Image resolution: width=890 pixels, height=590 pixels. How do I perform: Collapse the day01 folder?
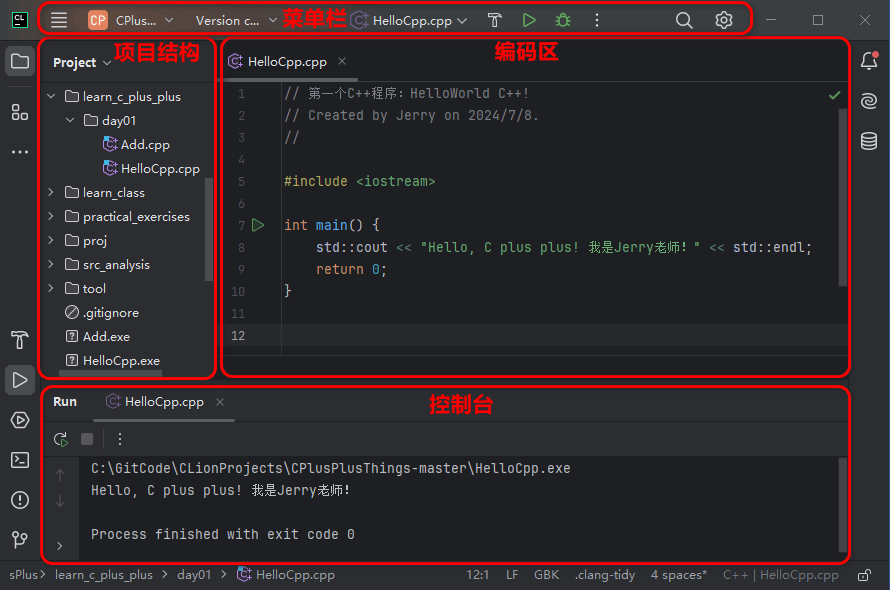point(70,121)
